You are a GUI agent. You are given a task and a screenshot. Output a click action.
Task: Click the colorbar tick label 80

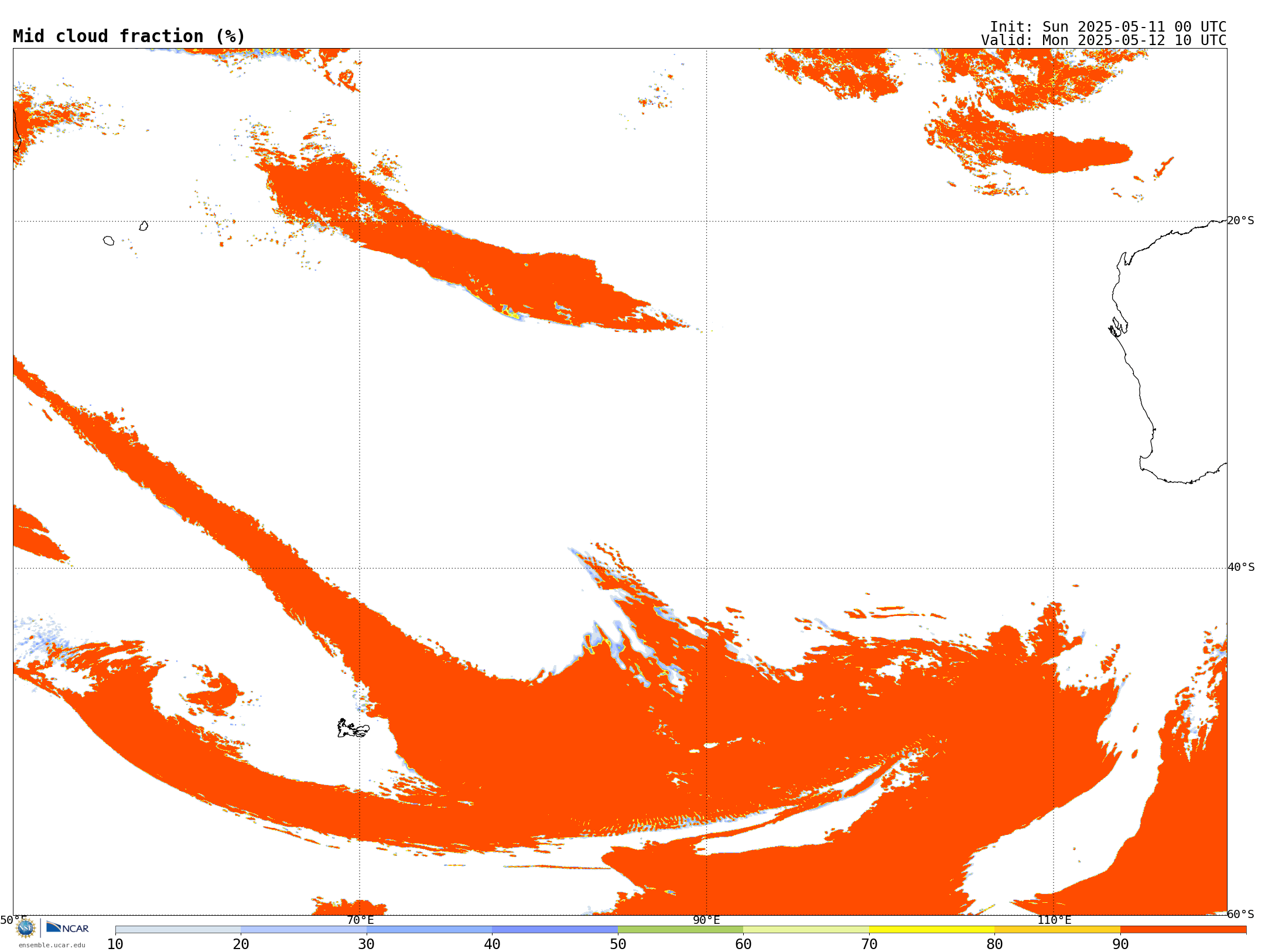[994, 944]
